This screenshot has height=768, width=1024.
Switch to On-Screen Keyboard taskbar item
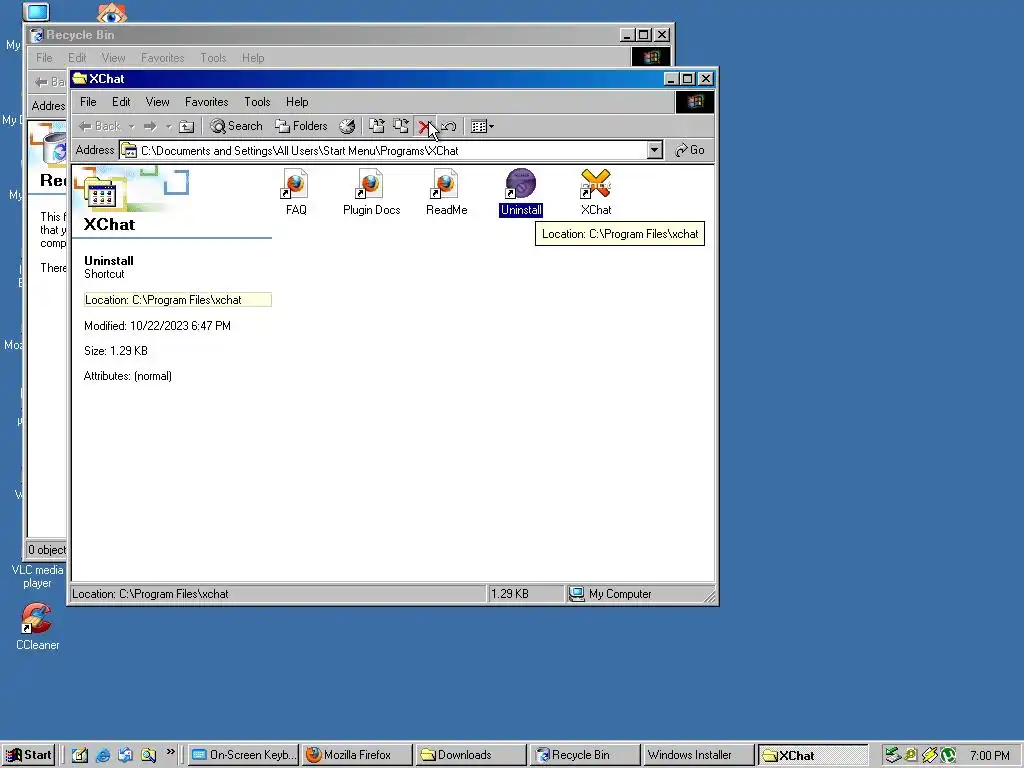(244, 755)
